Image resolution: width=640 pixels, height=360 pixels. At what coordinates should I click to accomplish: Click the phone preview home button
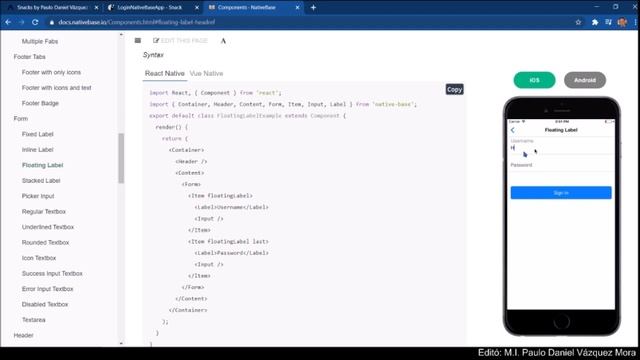pyautogui.click(x=561, y=322)
